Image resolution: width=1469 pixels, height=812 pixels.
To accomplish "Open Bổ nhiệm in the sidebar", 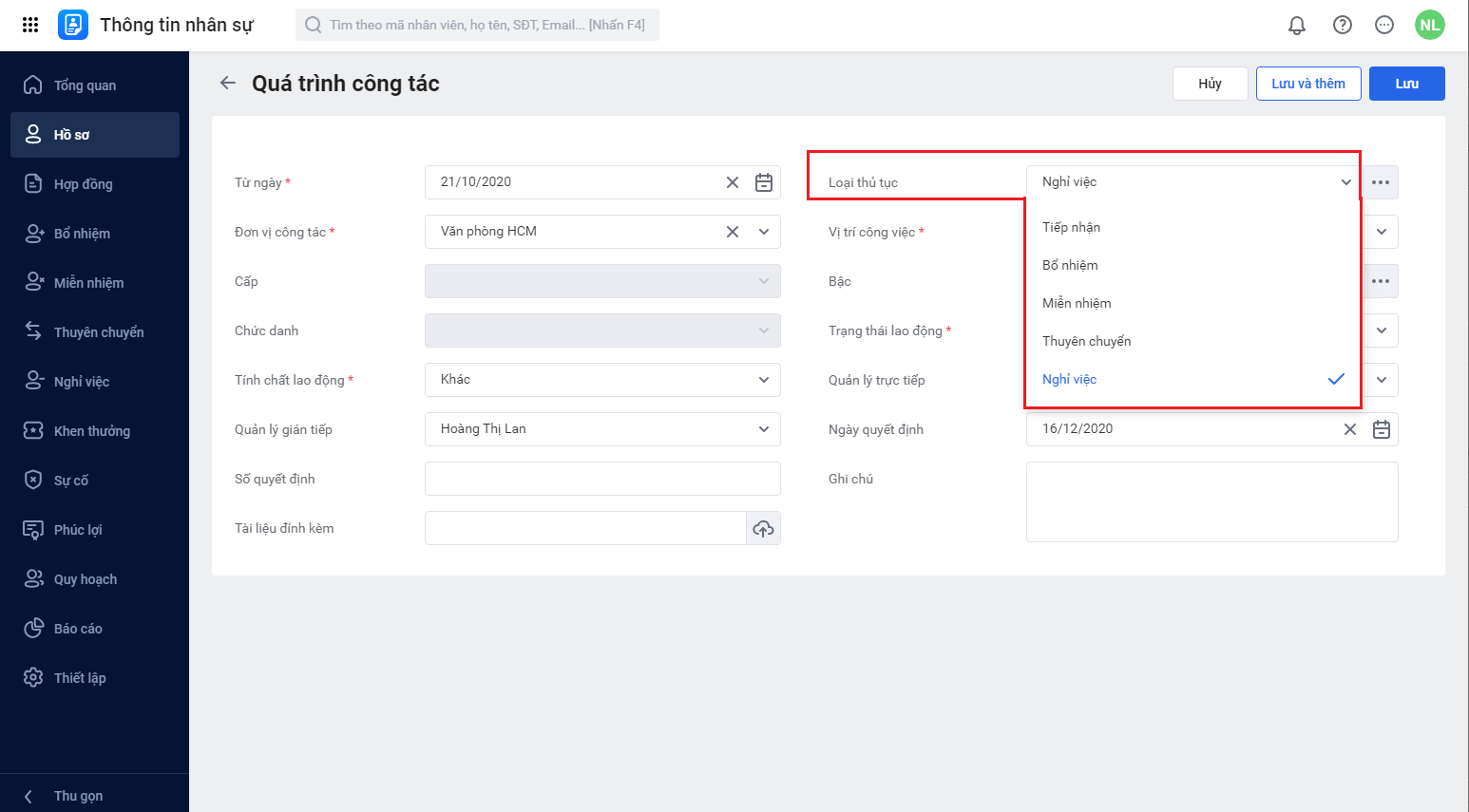I will (x=95, y=234).
